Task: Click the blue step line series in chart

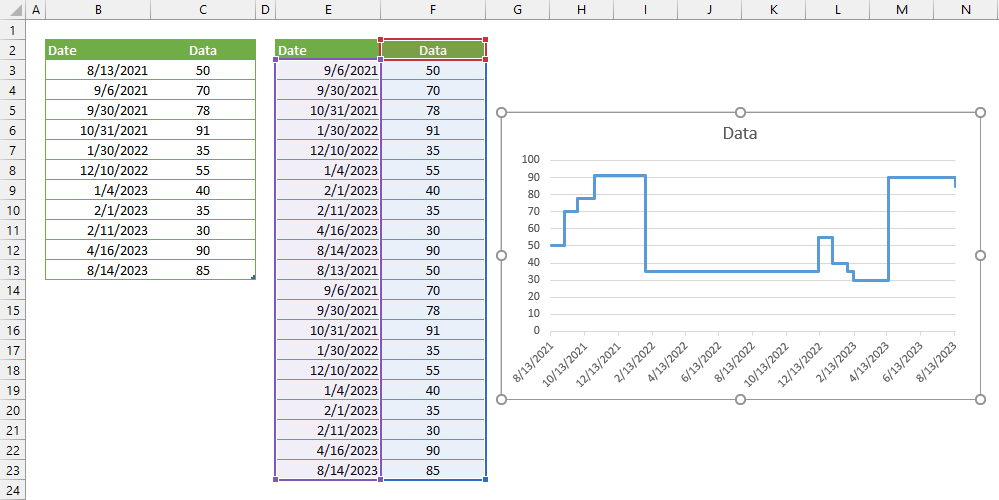Action: 733,271
